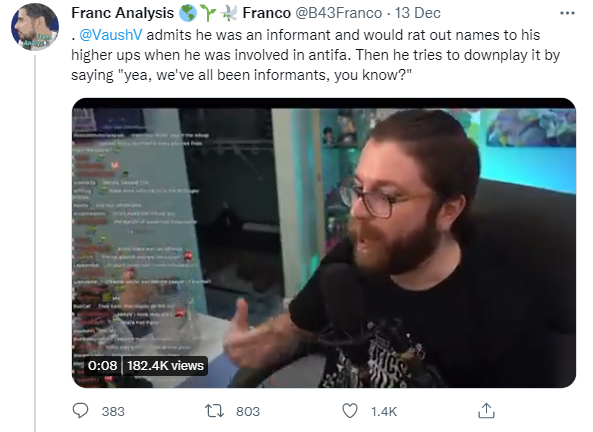The width and height of the screenshot is (593, 432).
Task: Click the 13 Dec timestamp
Action: (x=418, y=13)
